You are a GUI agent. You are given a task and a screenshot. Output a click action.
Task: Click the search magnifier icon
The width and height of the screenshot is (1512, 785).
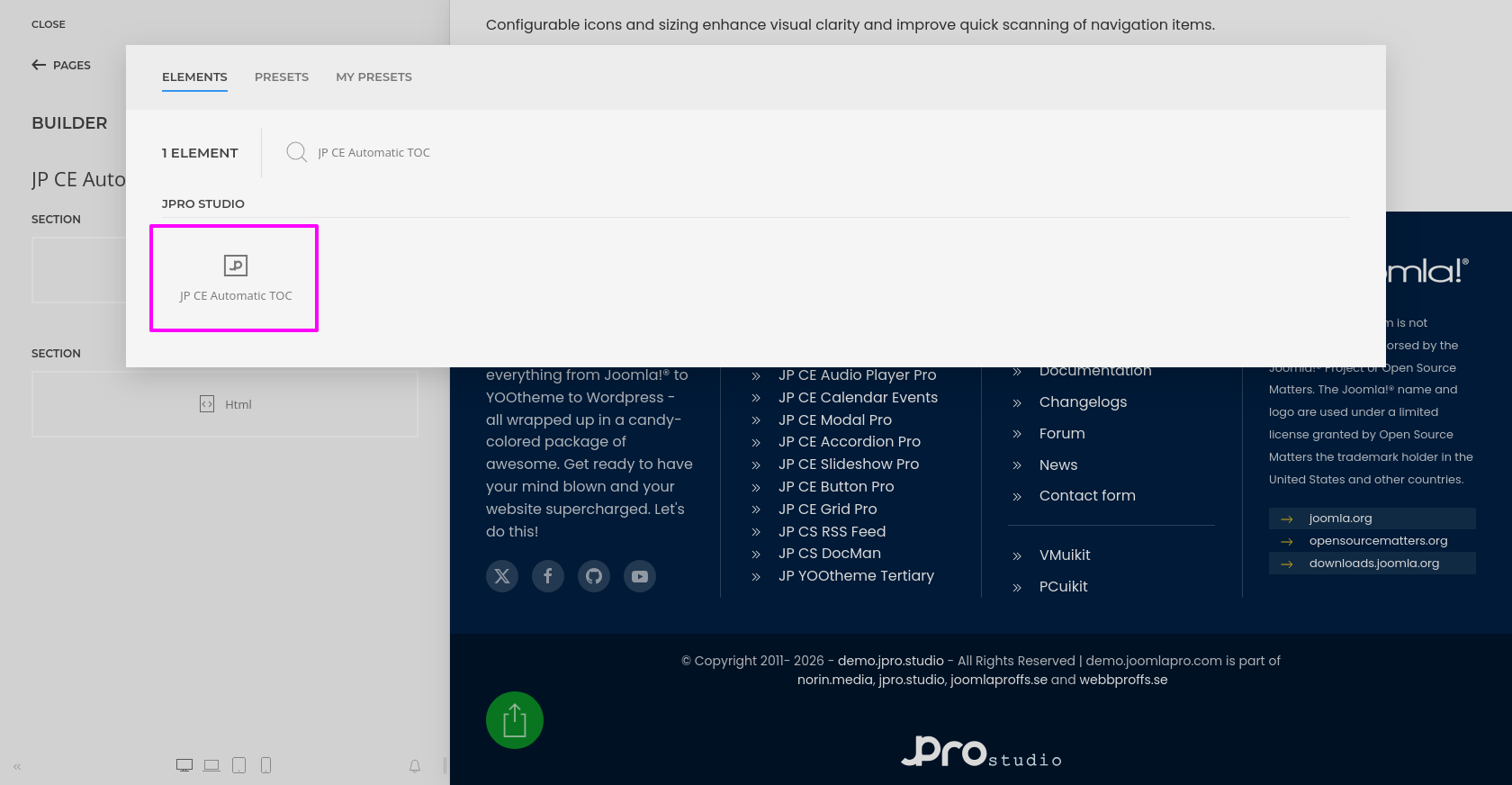(x=296, y=152)
